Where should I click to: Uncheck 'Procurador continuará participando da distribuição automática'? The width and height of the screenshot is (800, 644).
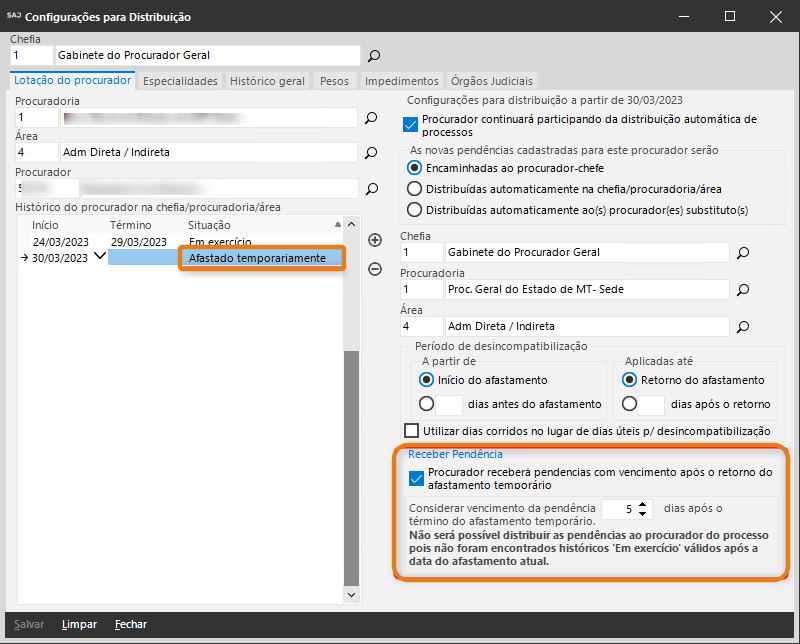(x=409, y=125)
